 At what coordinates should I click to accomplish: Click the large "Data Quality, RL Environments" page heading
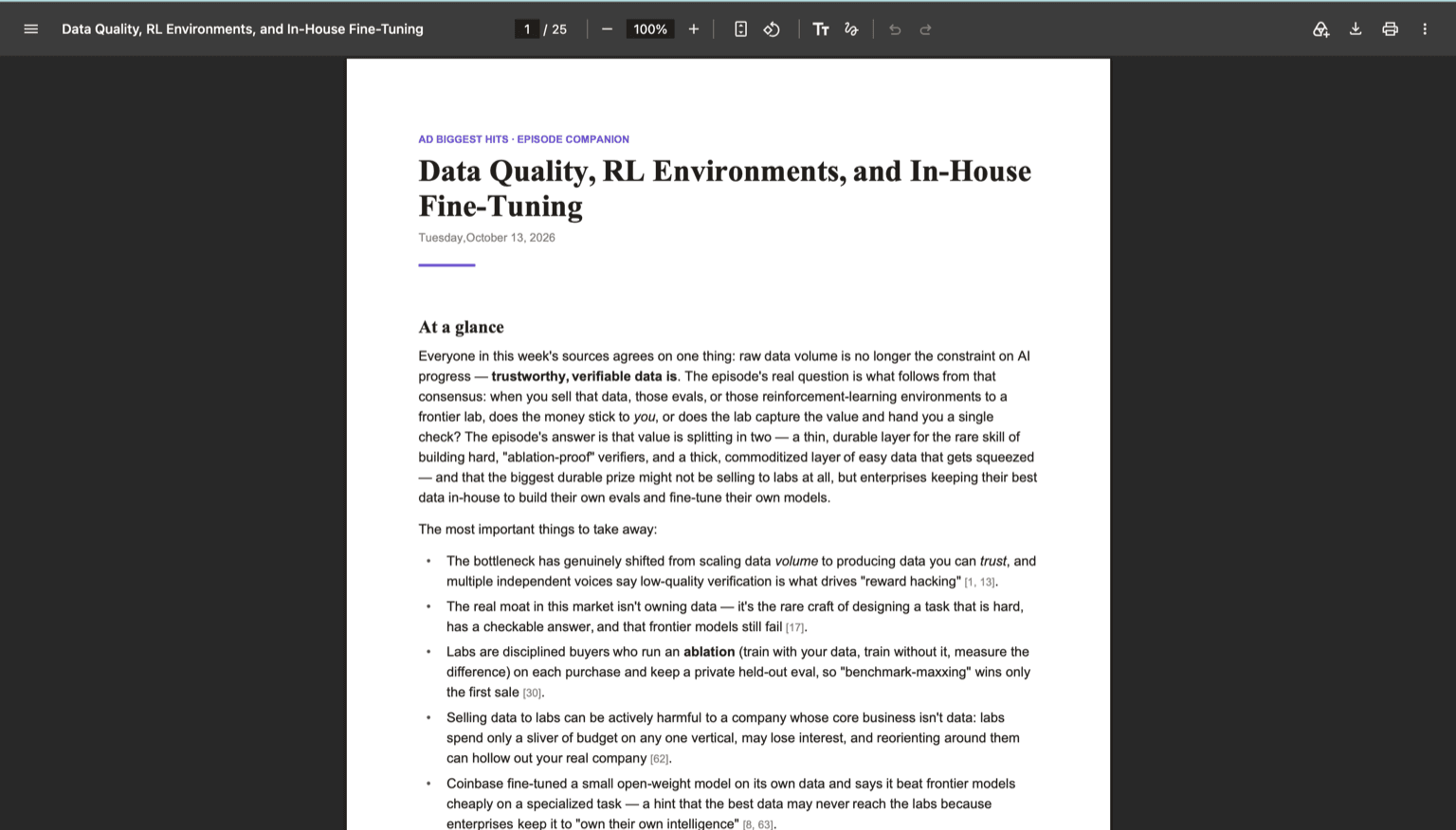725,188
